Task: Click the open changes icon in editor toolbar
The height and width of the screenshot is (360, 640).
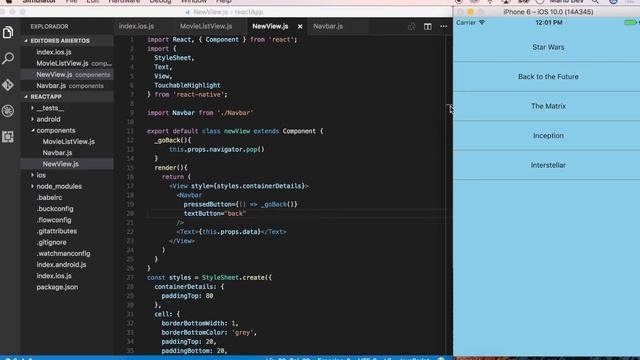Action: tap(411, 27)
